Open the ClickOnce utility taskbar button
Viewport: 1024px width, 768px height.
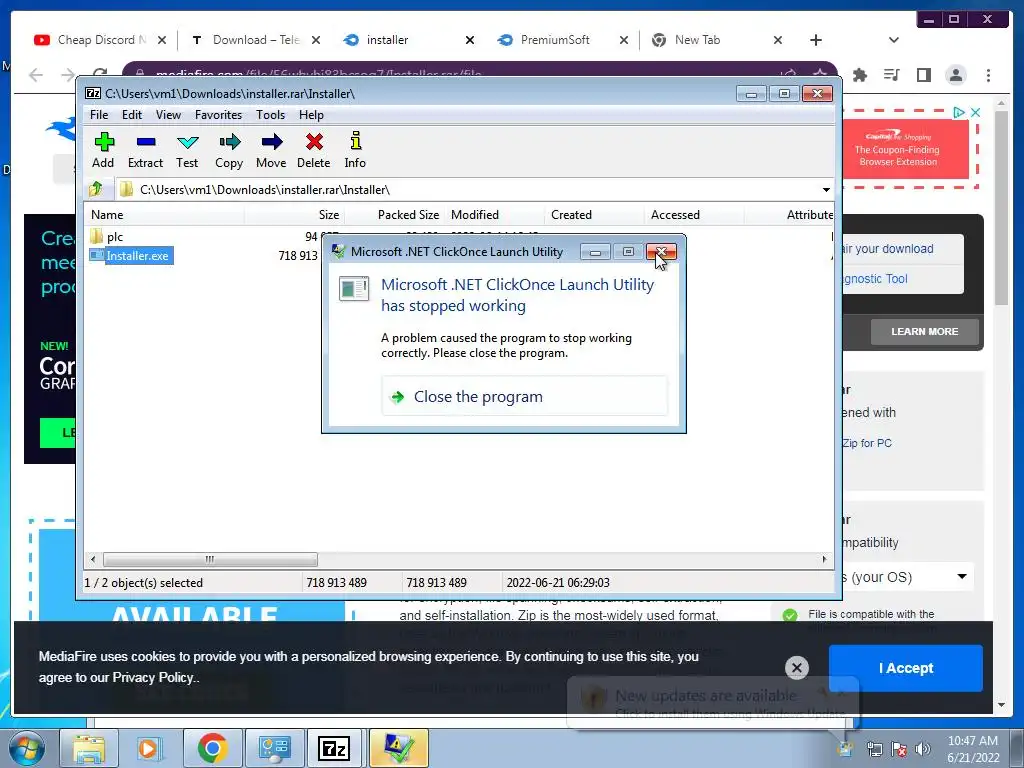[398, 748]
